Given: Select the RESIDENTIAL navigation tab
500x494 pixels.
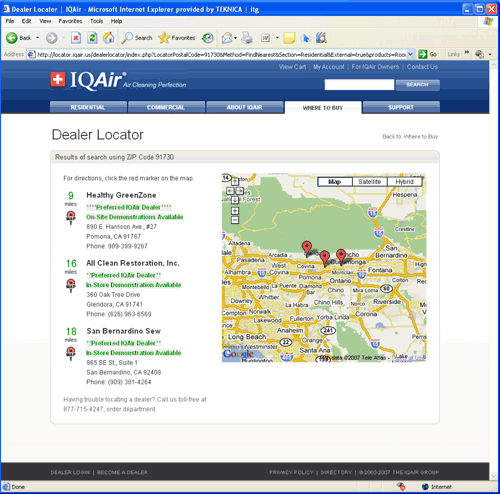Looking at the screenshot, I should coord(88,107).
